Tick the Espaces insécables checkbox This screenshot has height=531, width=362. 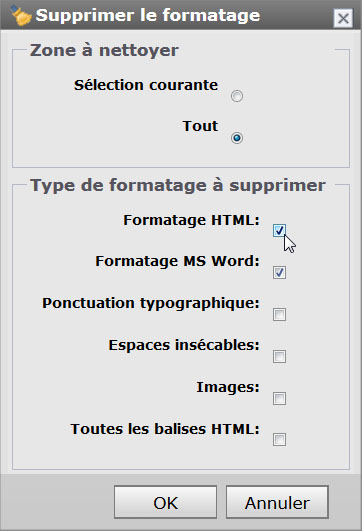(279, 357)
